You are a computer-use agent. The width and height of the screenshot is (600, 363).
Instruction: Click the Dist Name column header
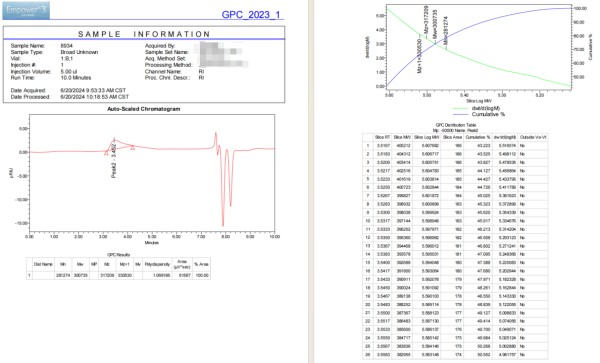43,264
